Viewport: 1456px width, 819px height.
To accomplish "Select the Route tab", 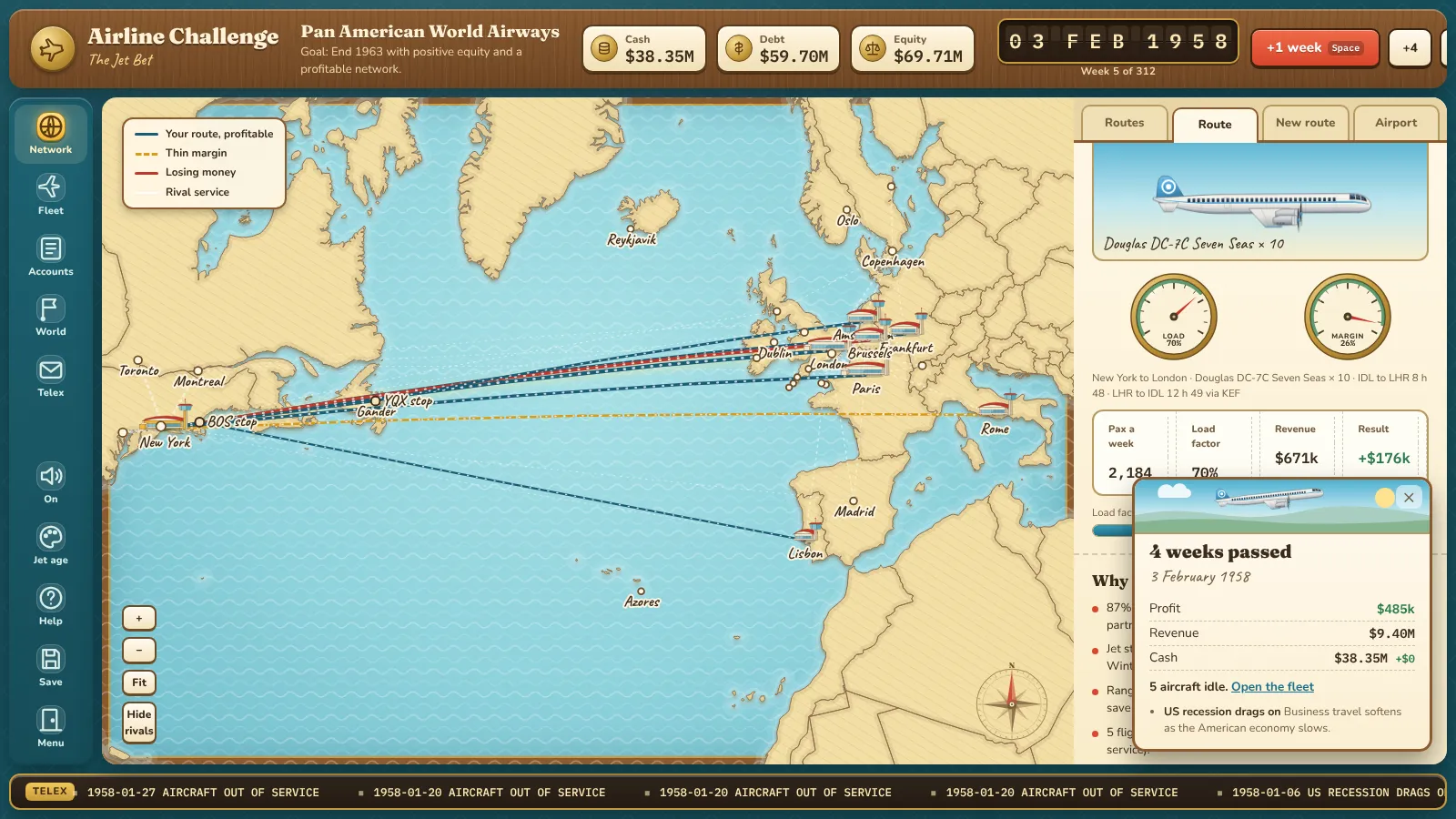I will 1215,125.
